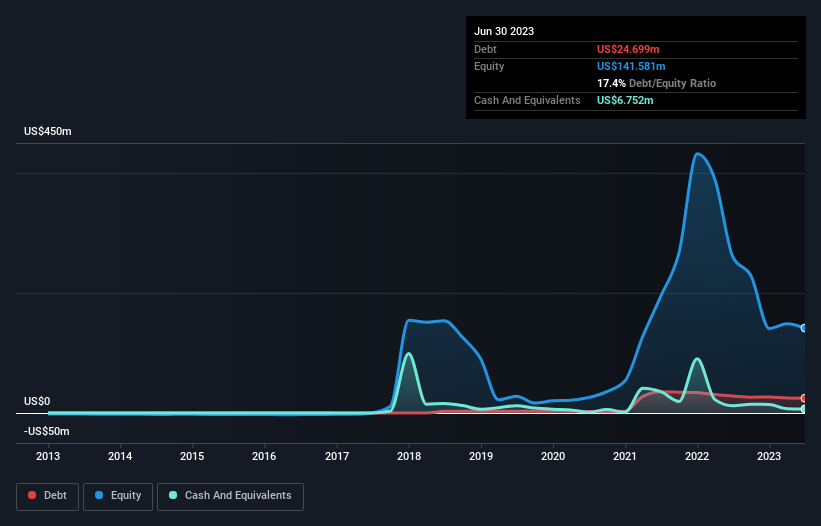The width and height of the screenshot is (821, 526).
Task: Click the US$450m y-axis label
Action: click(x=48, y=131)
